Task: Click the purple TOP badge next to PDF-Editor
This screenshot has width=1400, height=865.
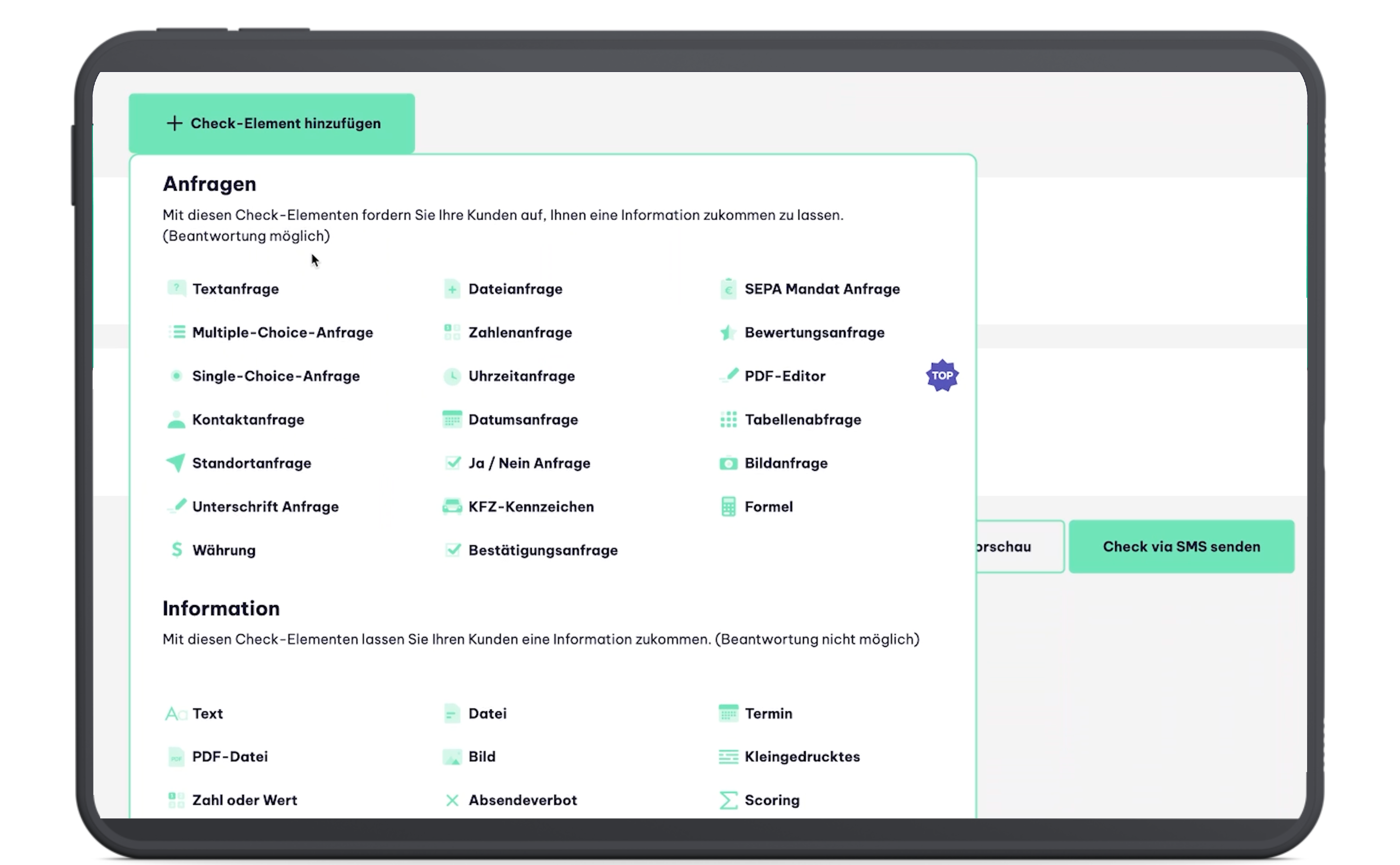Action: click(942, 375)
